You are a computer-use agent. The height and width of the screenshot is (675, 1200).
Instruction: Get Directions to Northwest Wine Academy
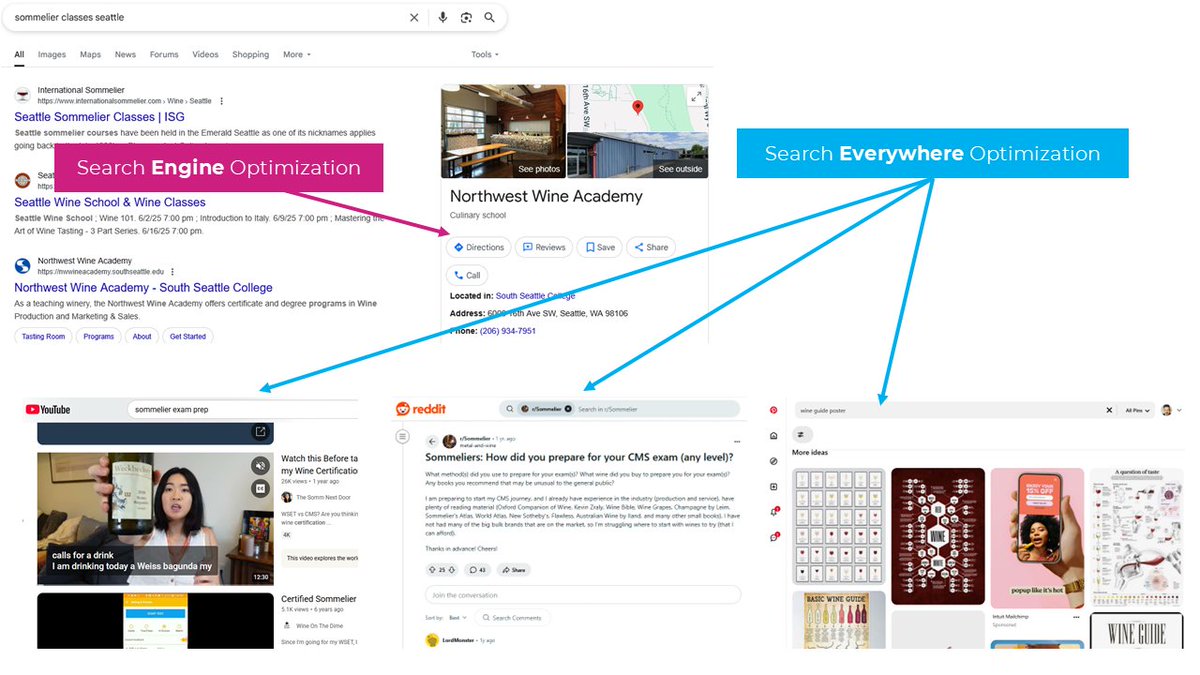[479, 247]
